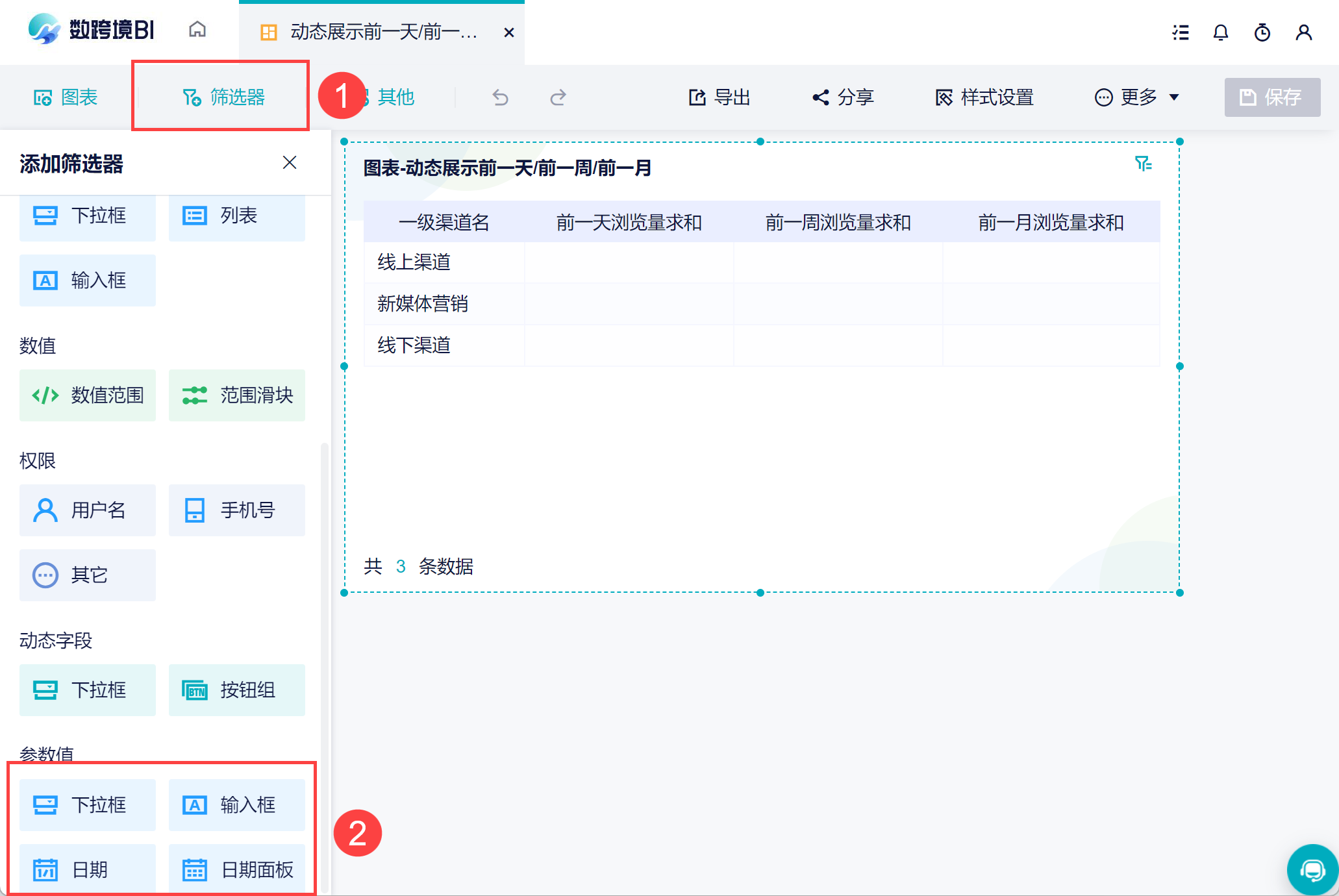This screenshot has height=896, width=1339.
Task: Add the 范围滑块 range slider filter
Action: click(237, 395)
